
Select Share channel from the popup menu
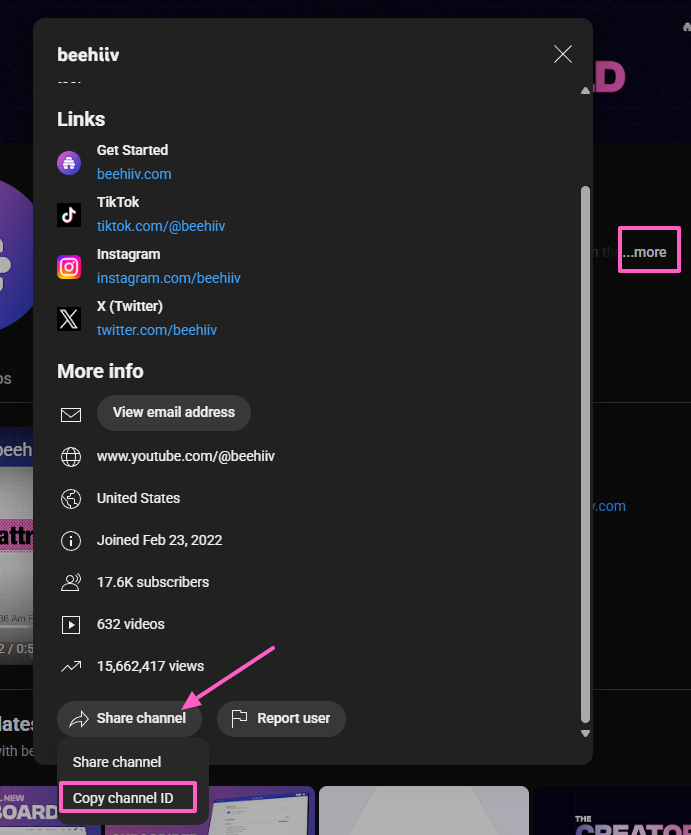pyautogui.click(x=117, y=762)
